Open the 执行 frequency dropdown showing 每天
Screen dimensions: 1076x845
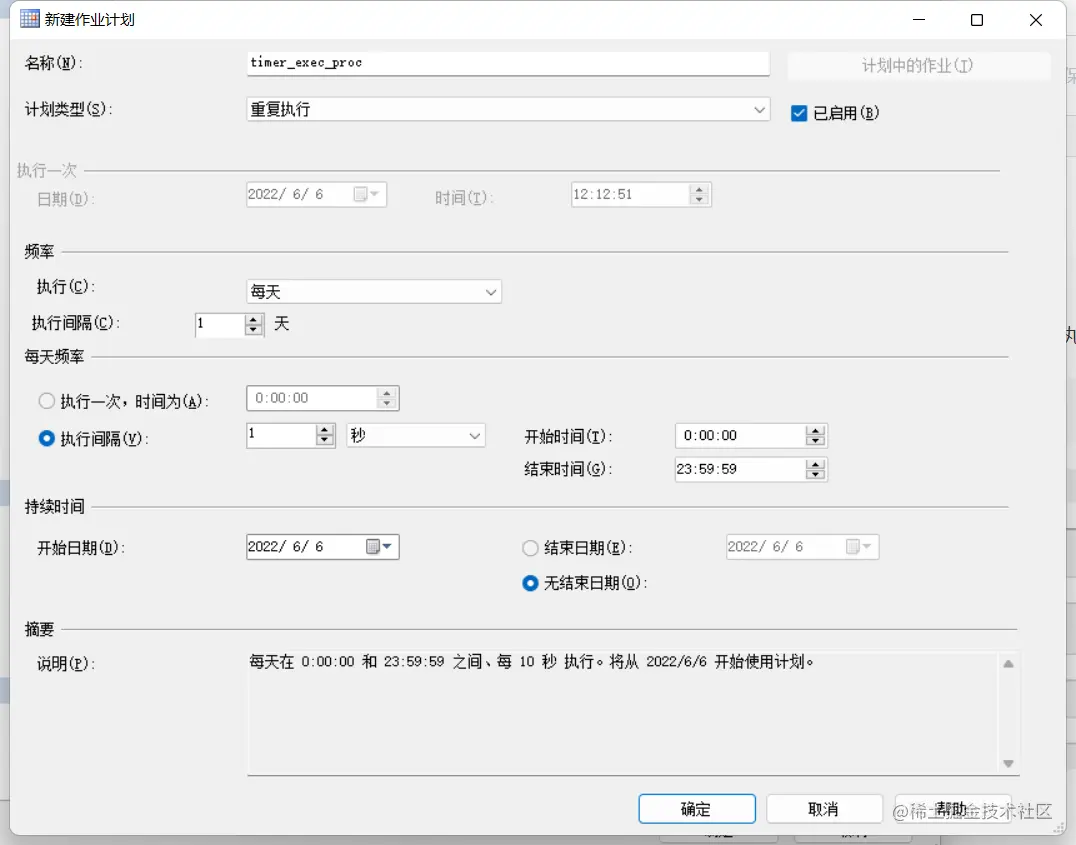(374, 292)
